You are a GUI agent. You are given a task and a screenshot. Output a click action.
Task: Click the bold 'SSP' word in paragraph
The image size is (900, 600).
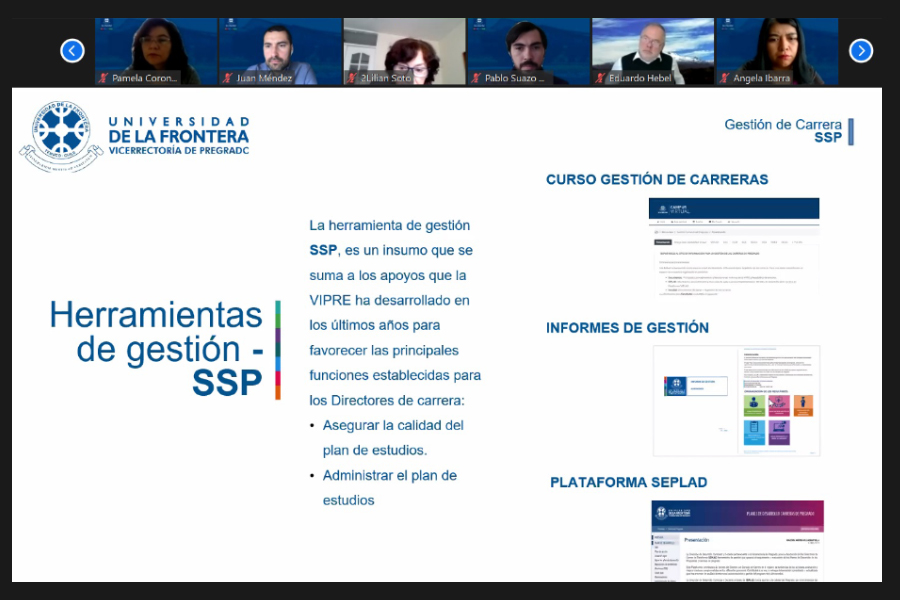323,250
